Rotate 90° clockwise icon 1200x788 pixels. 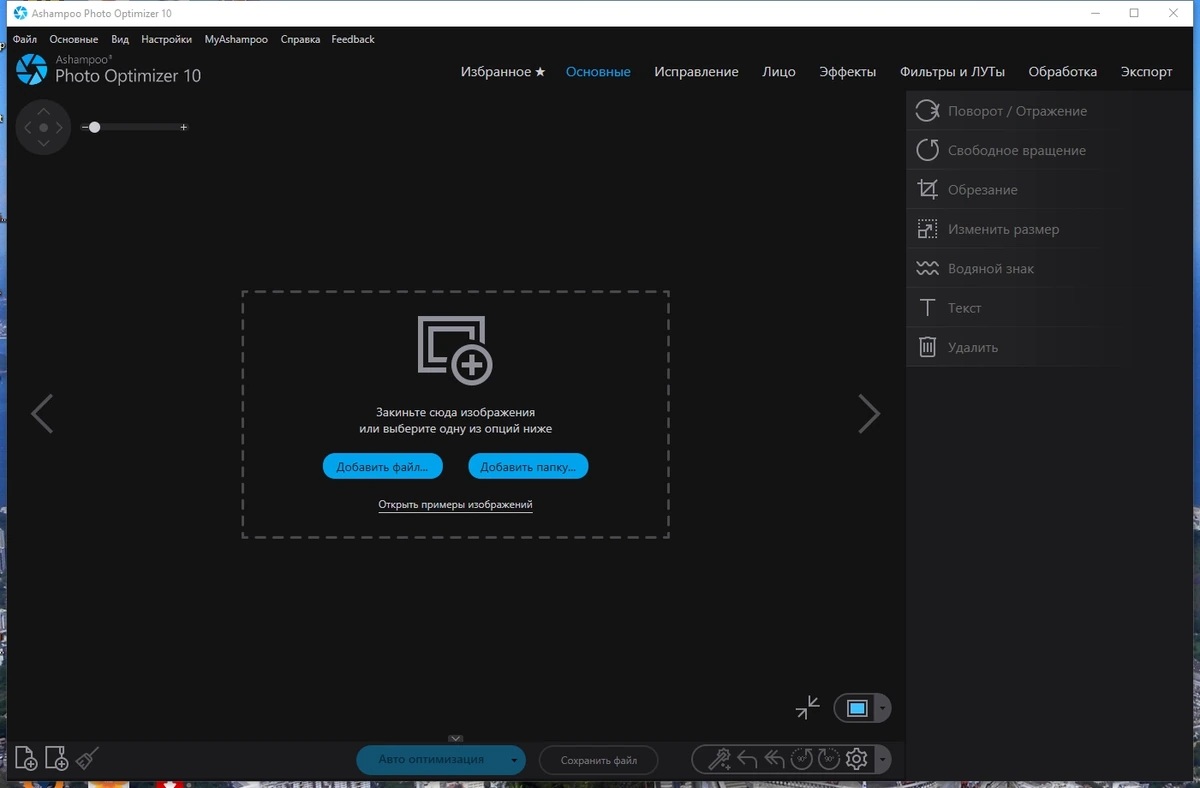point(828,759)
